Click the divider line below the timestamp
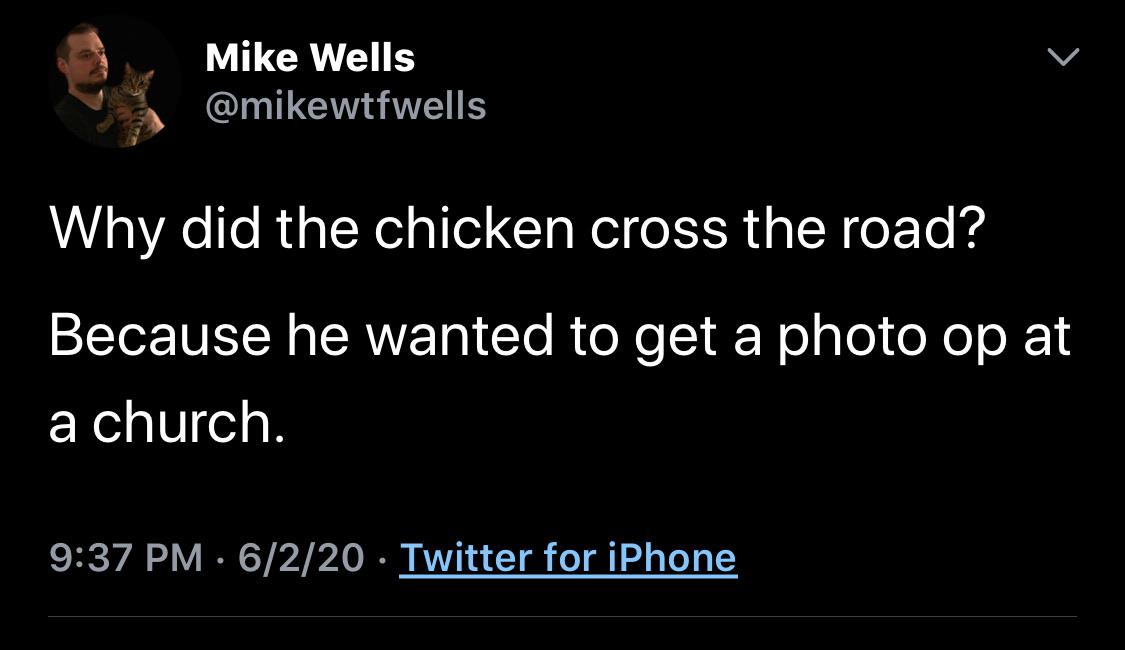Image resolution: width=1125 pixels, height=650 pixels. click(x=562, y=616)
